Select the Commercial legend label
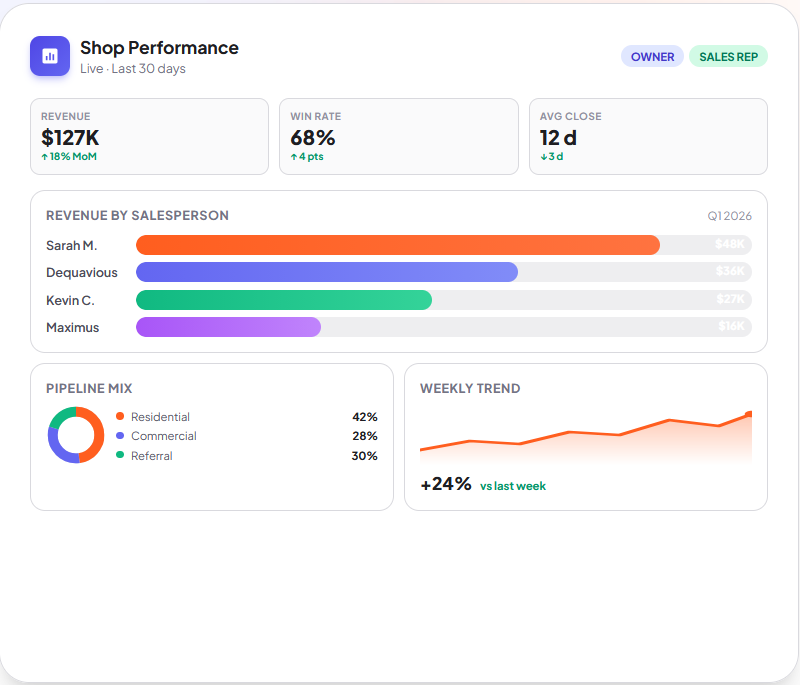The width and height of the screenshot is (800, 685). 164,436
